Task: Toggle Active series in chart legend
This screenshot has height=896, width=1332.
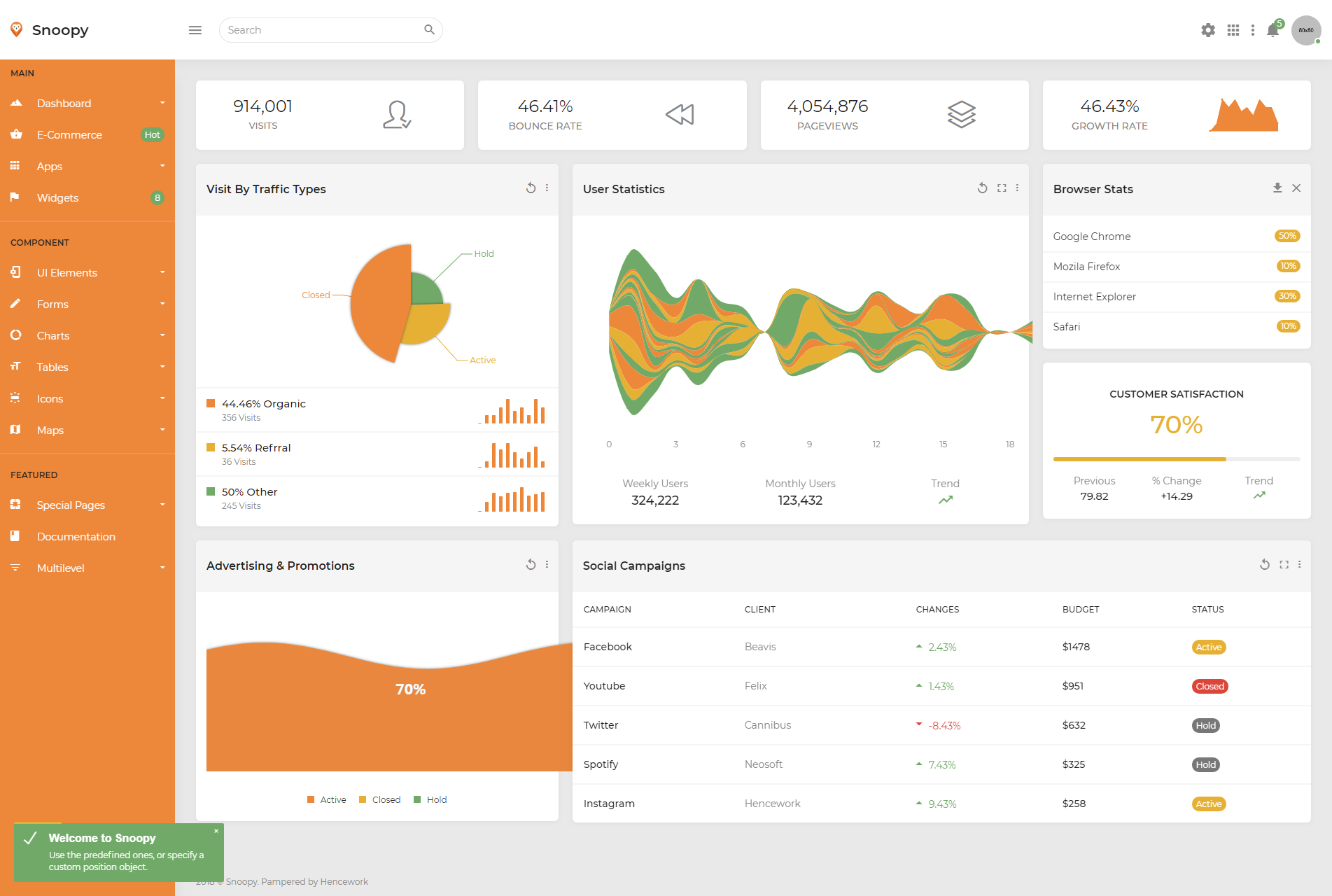Action: click(327, 799)
